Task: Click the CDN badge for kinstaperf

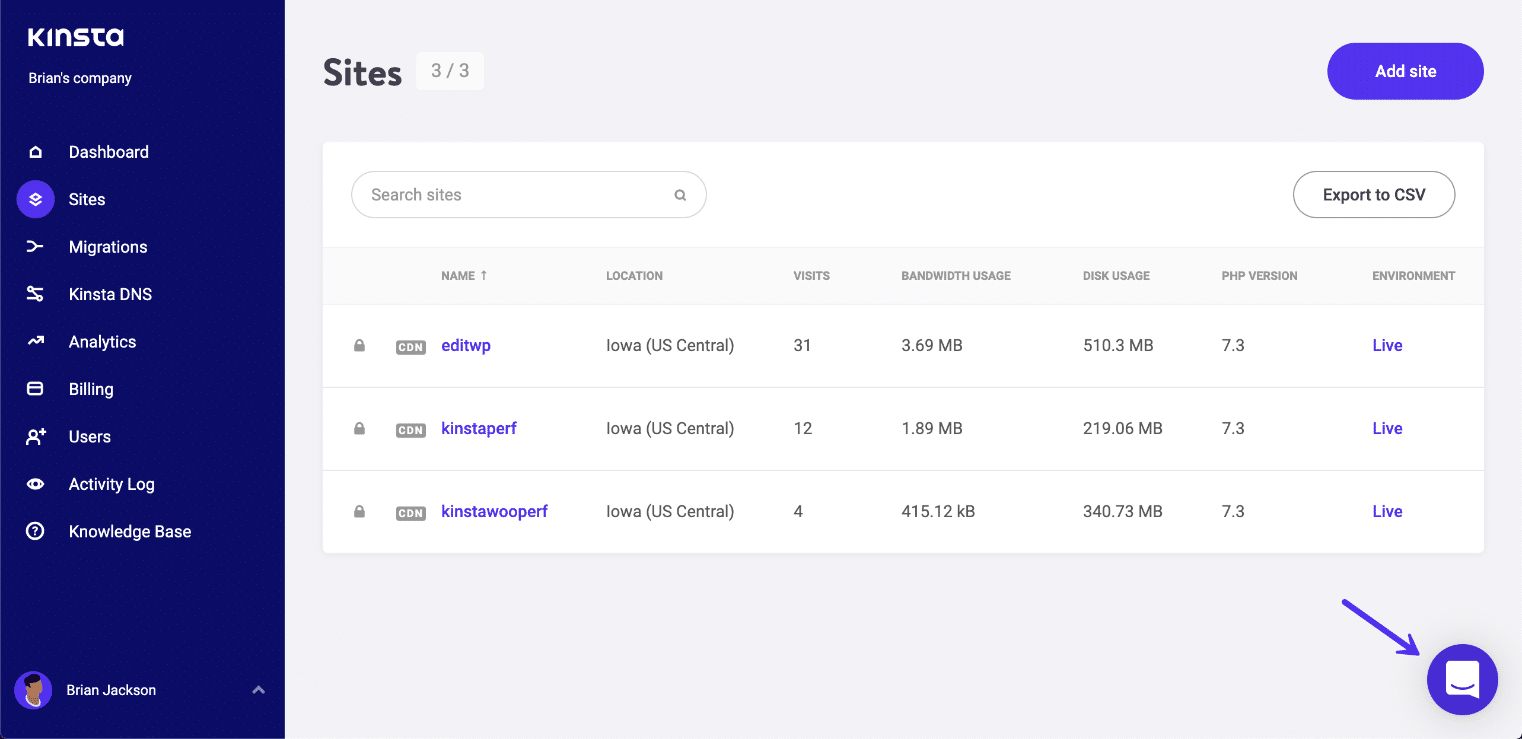Action: click(x=411, y=430)
